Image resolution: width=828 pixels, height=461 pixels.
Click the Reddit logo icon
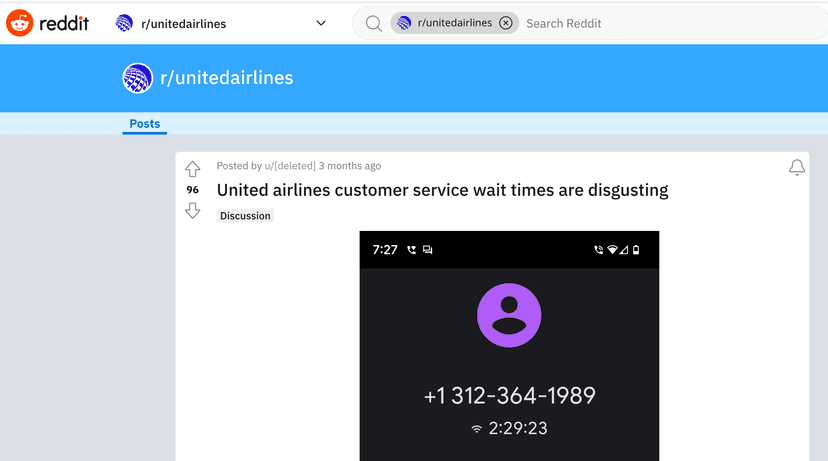(x=19, y=23)
